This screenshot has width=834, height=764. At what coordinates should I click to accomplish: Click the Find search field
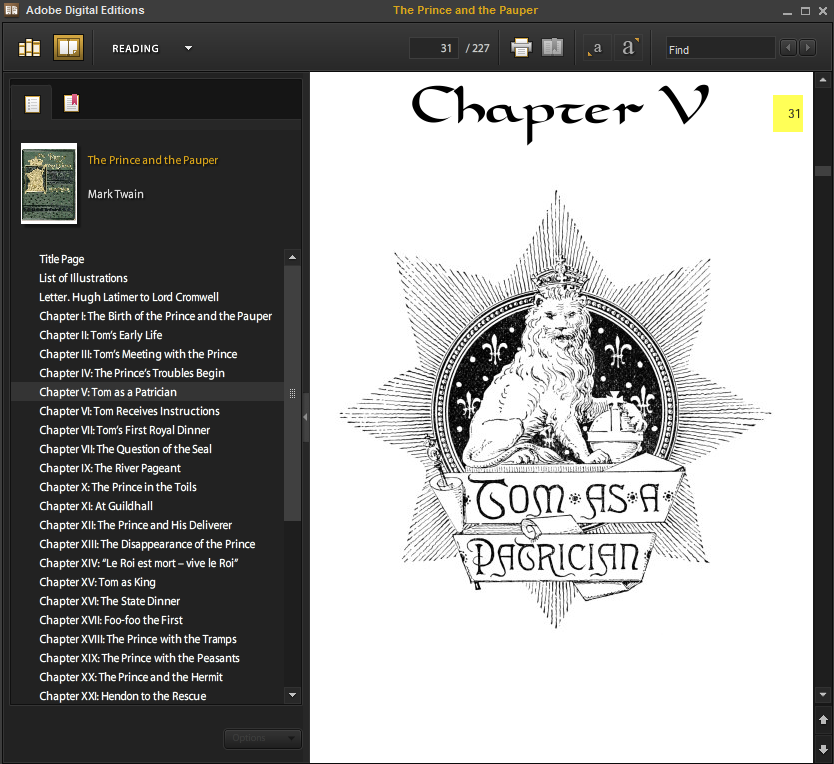point(719,48)
